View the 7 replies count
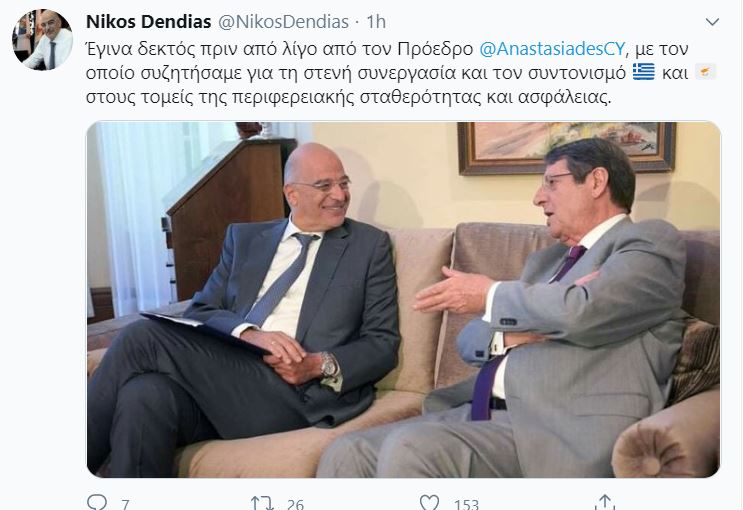Image resolution: width=743 pixels, height=510 pixels. coord(125,504)
